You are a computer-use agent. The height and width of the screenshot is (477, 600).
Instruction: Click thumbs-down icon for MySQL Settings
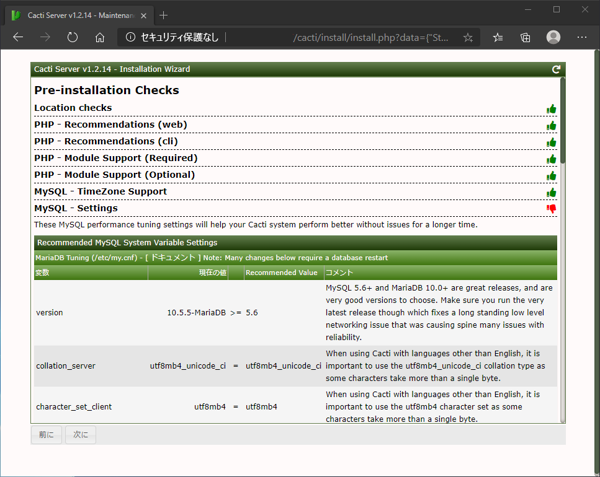[551, 208]
